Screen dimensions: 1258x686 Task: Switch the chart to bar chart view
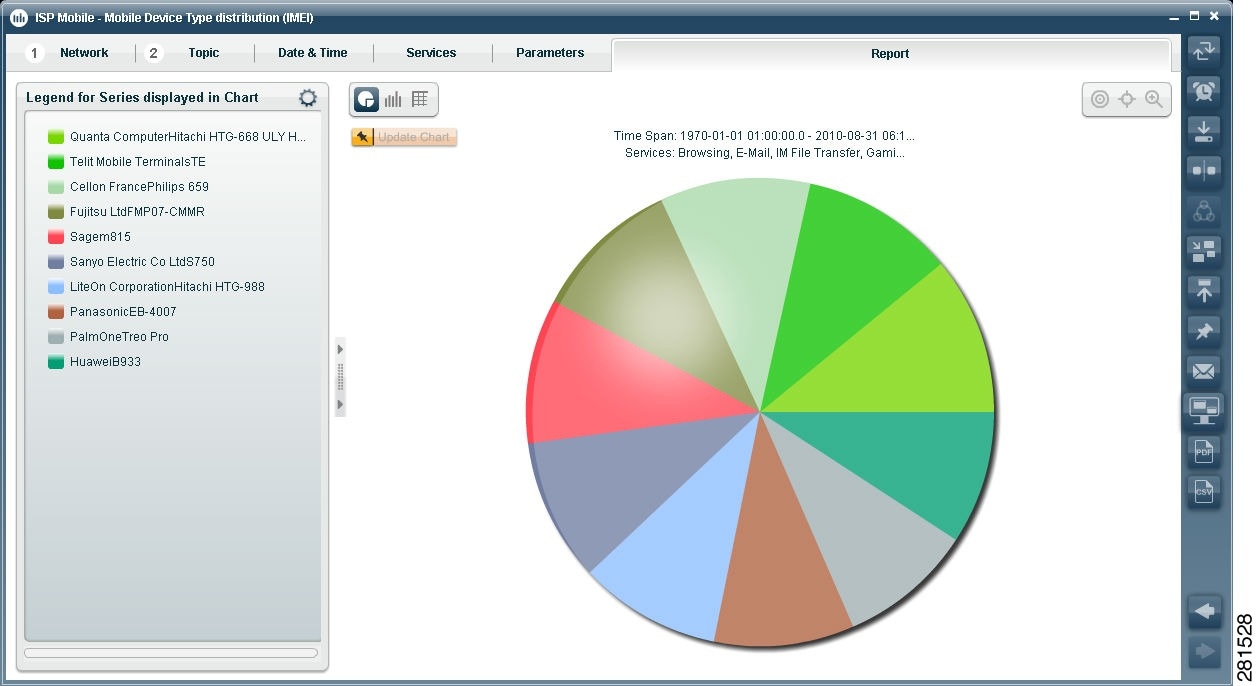tap(393, 99)
